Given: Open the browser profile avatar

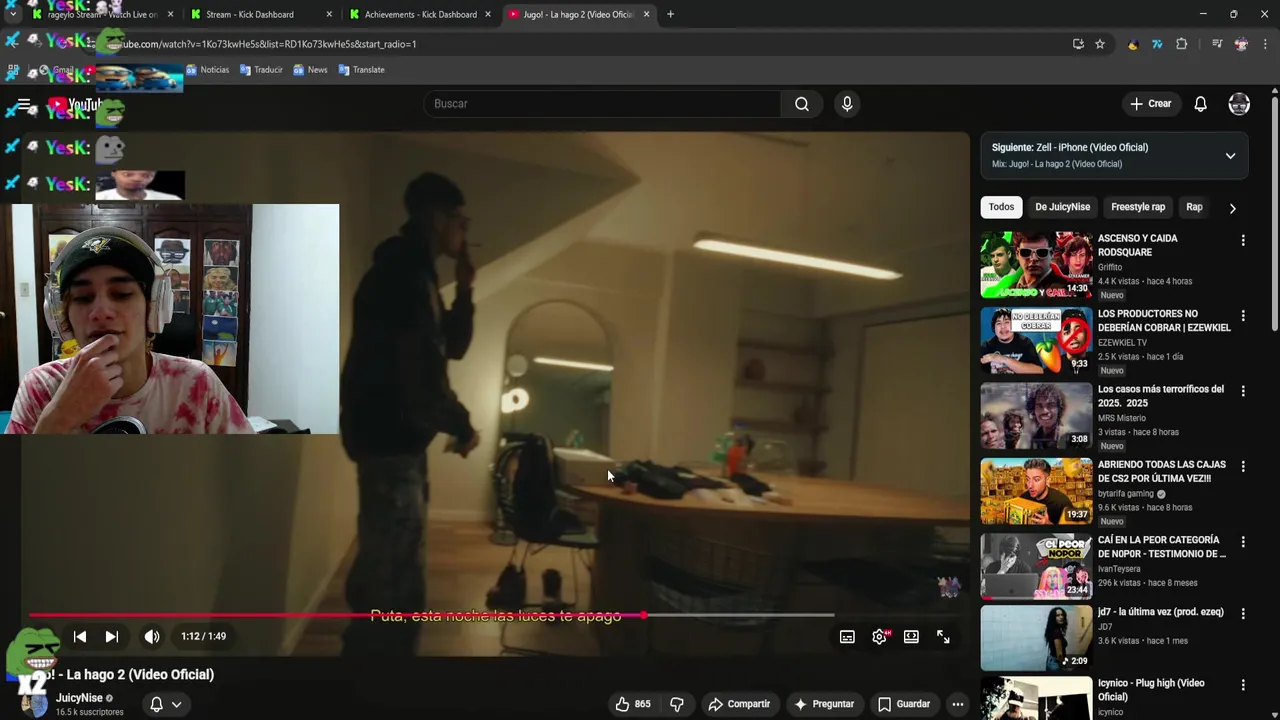Looking at the screenshot, I should click(x=1241, y=44).
